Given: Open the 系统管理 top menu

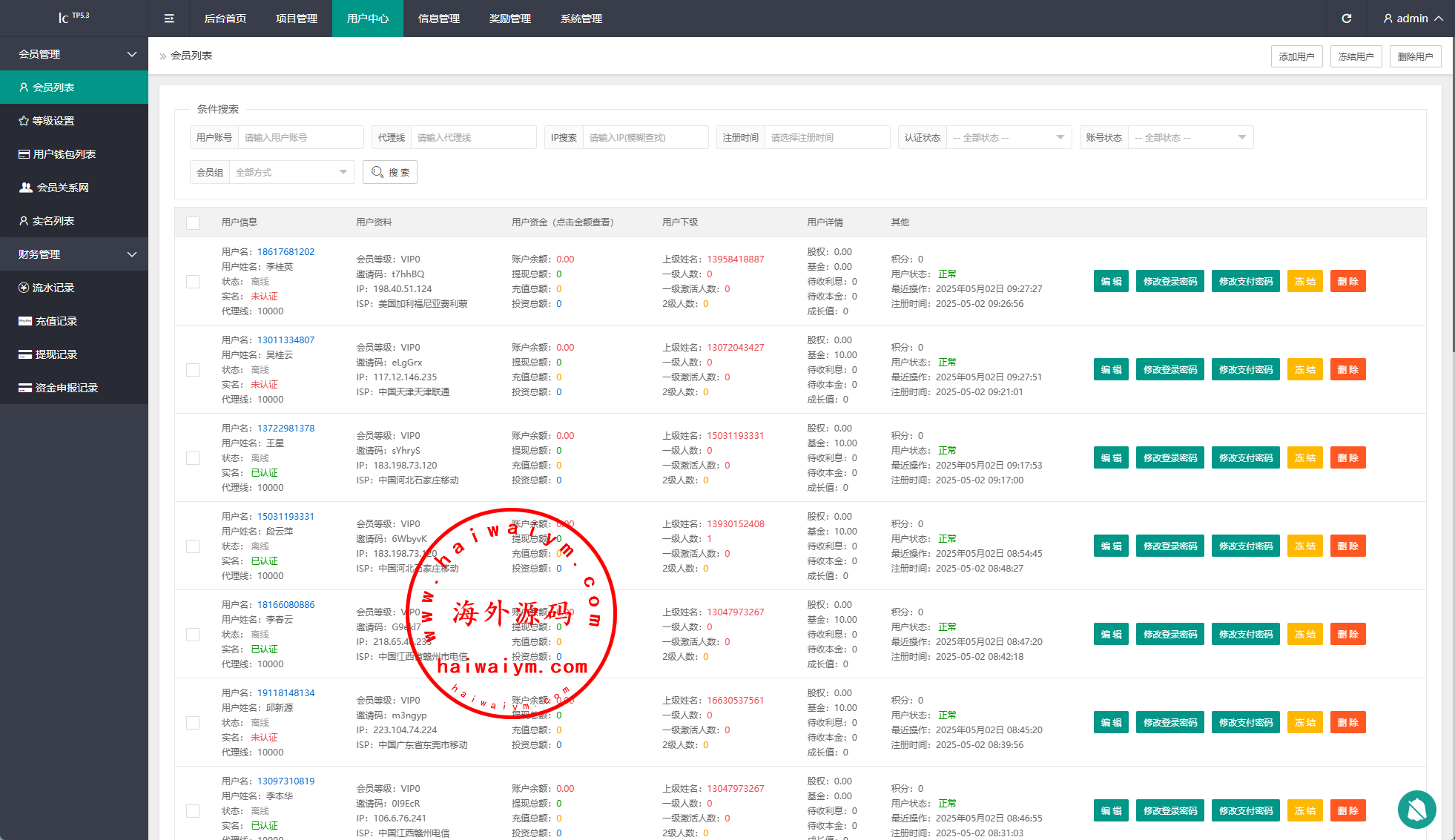Looking at the screenshot, I should click(581, 19).
